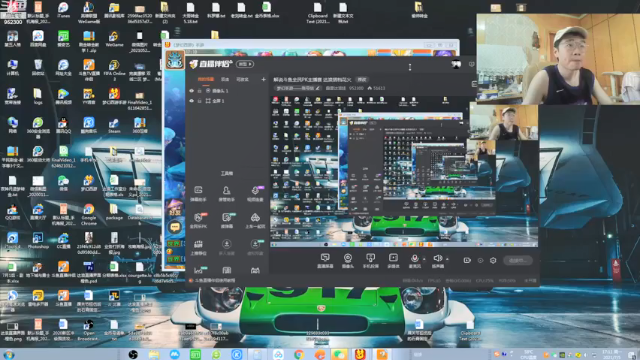Select the Photoshop desktop shortcut
This screenshot has width=640, height=360.
pos(38,240)
